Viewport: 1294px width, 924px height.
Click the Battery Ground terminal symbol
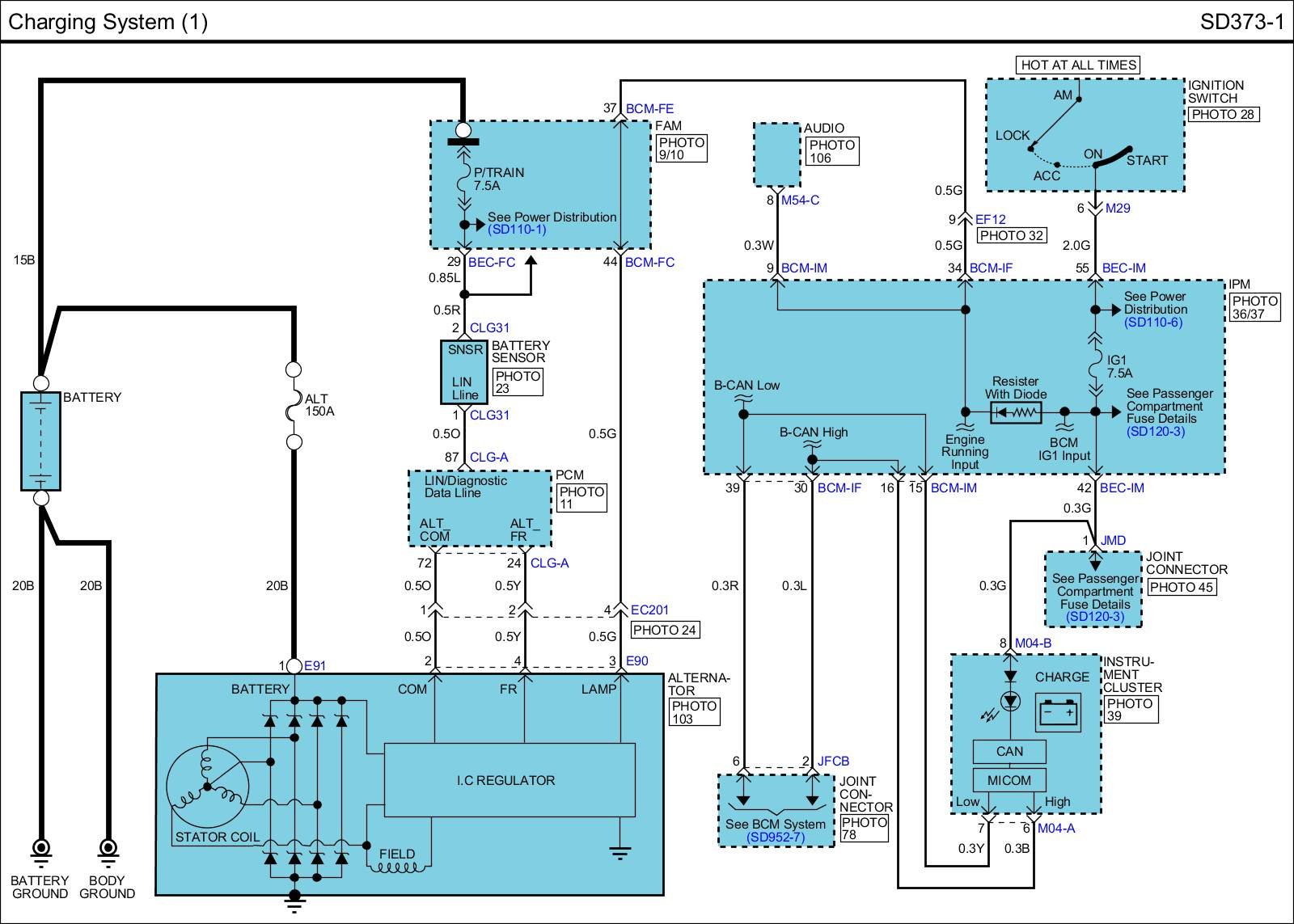40,850
